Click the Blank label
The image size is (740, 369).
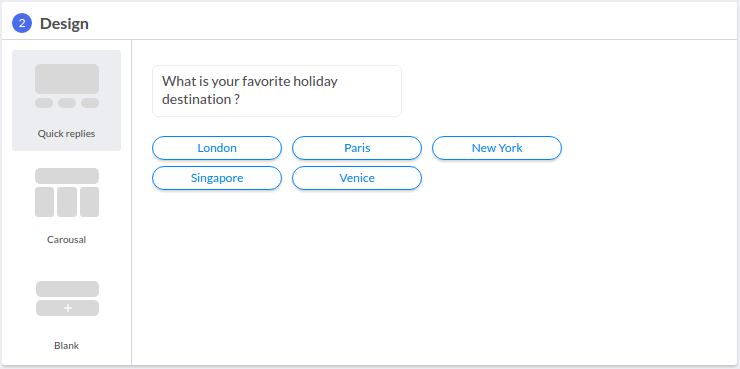67,345
